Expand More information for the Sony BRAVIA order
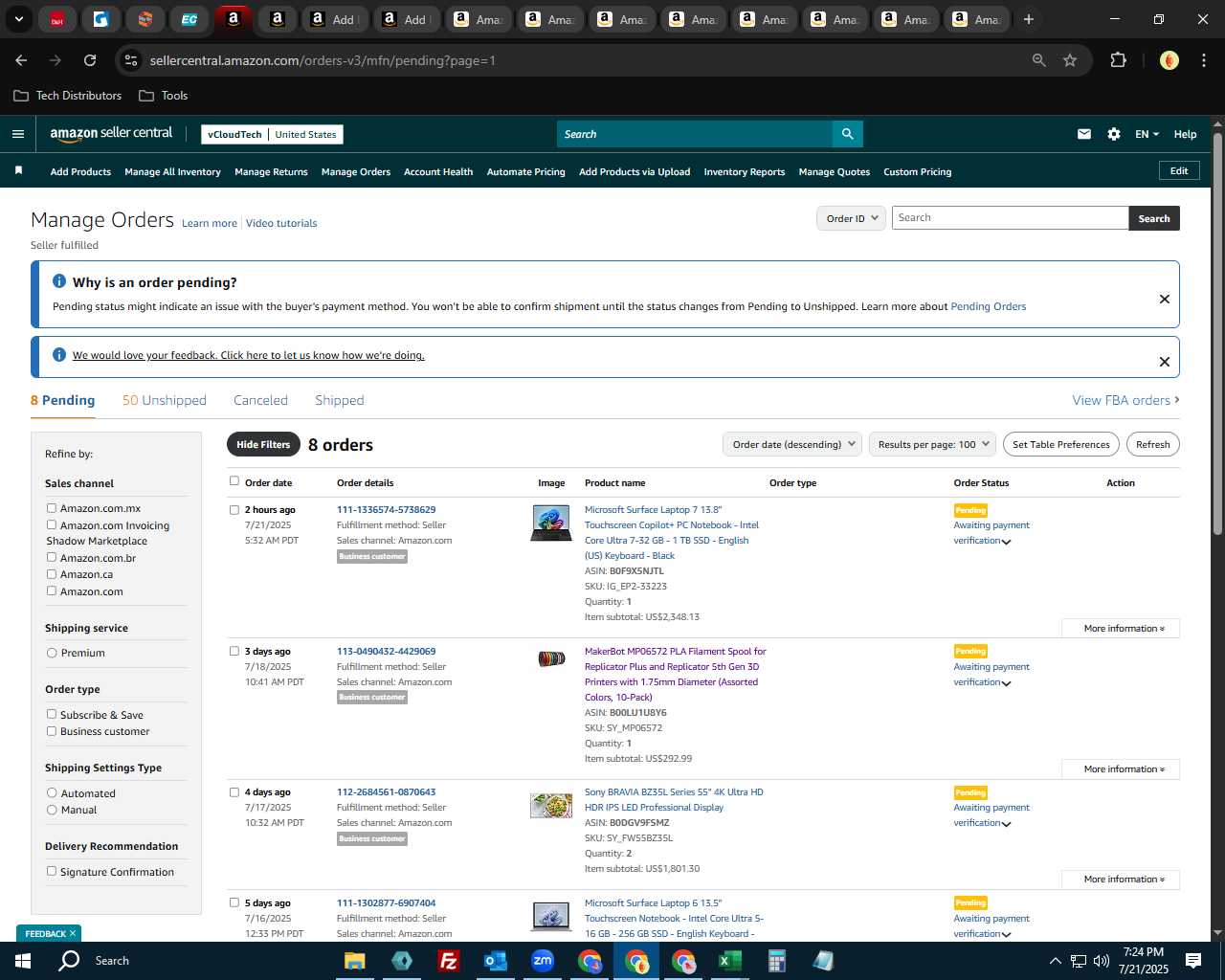1225x980 pixels. pyautogui.click(x=1121, y=880)
